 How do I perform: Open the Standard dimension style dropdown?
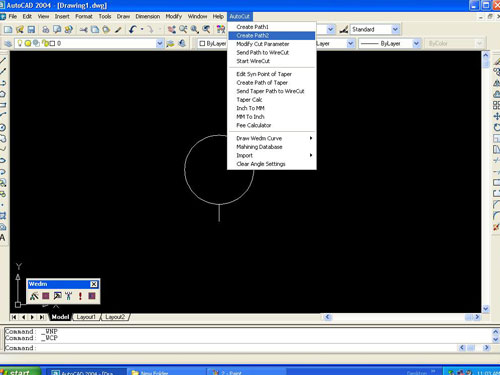point(395,30)
